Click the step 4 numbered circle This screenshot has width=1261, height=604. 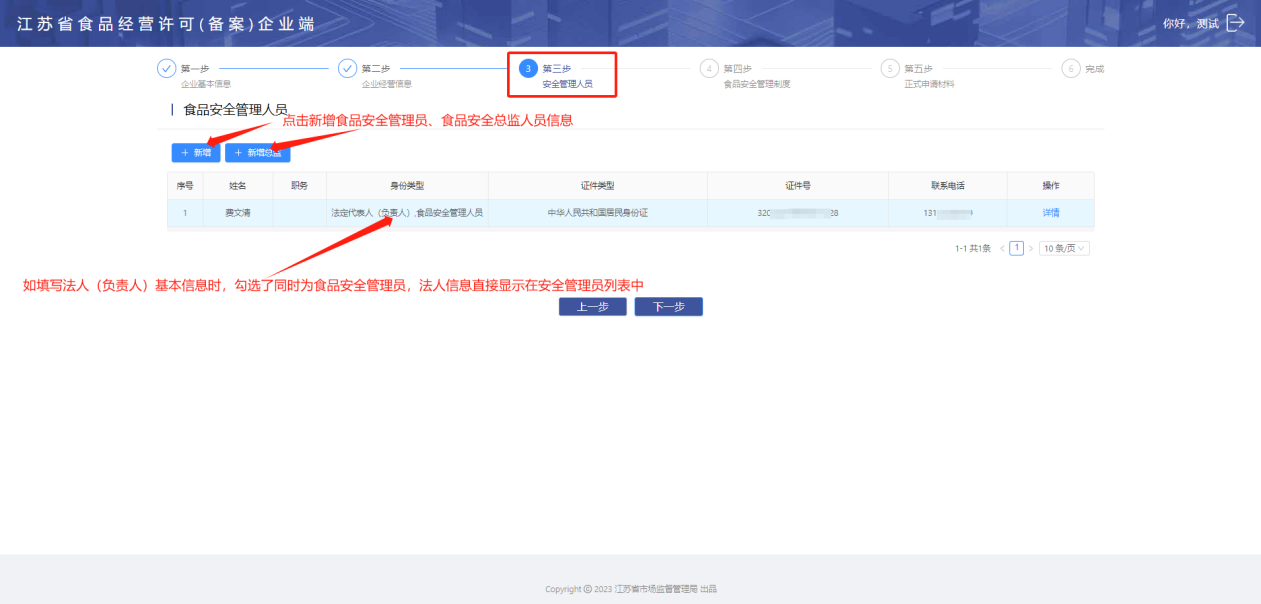709,68
